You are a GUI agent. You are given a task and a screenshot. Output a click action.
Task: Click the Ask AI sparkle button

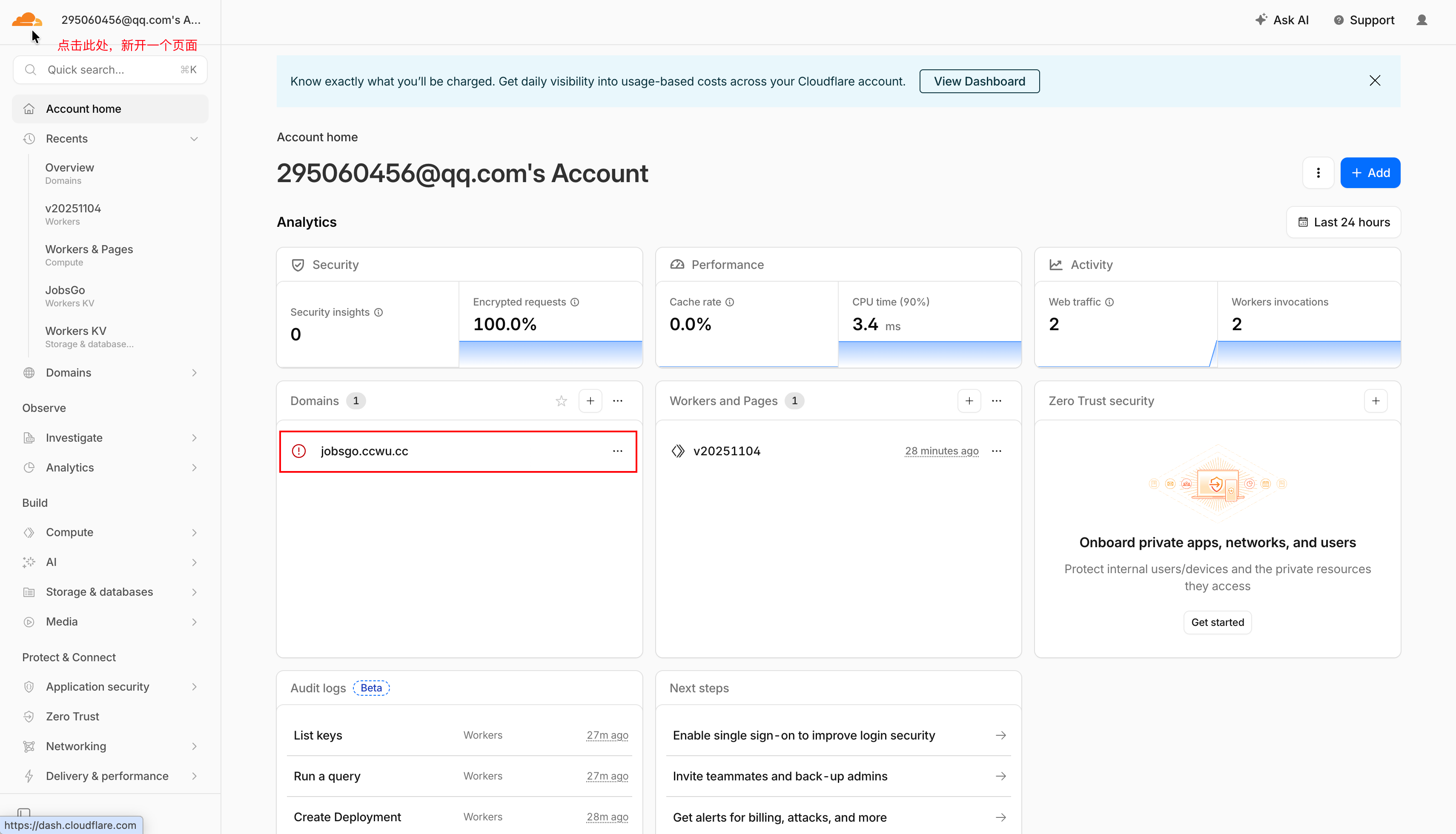pyautogui.click(x=1282, y=20)
